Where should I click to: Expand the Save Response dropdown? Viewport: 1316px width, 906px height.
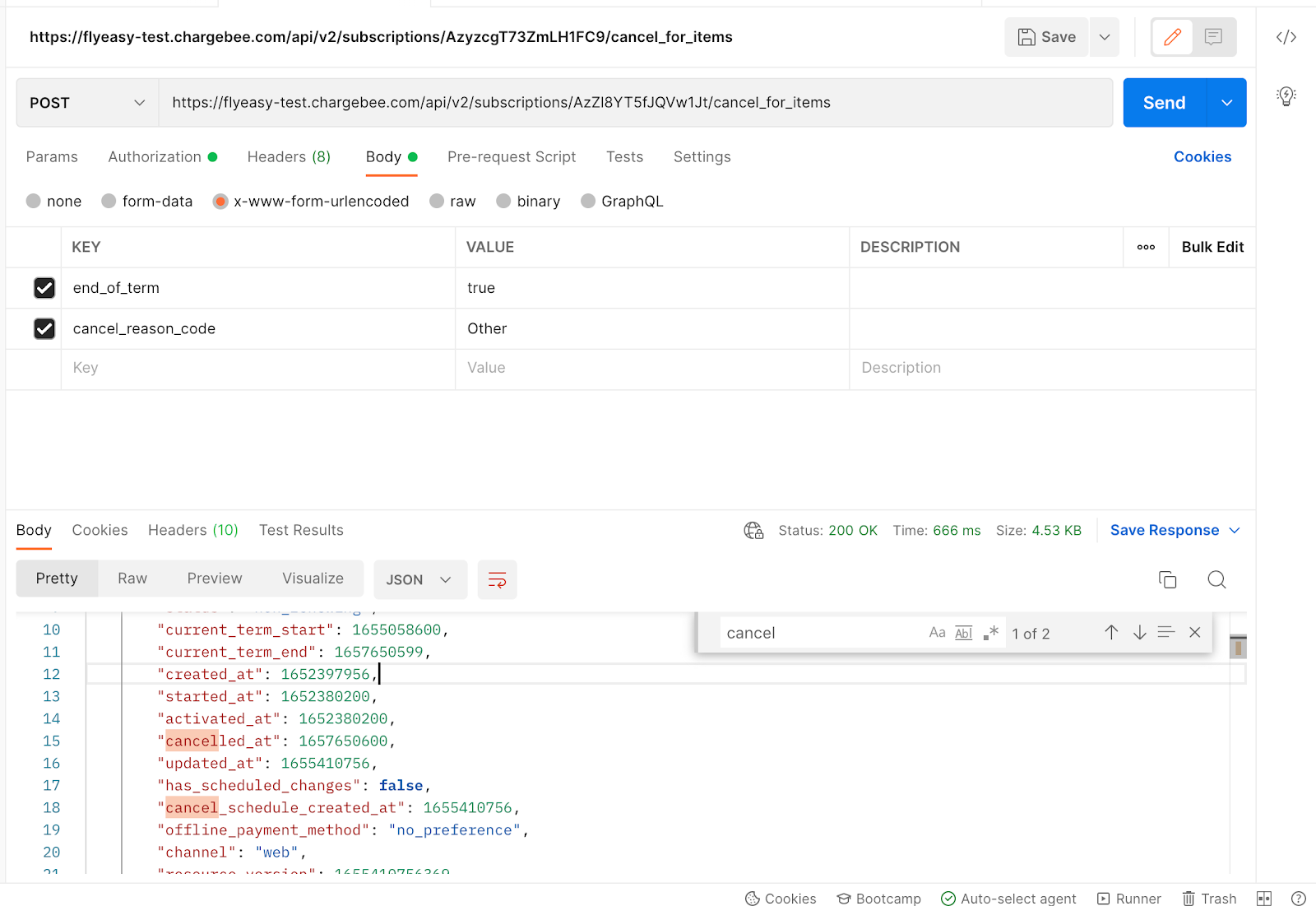[x=1234, y=530]
